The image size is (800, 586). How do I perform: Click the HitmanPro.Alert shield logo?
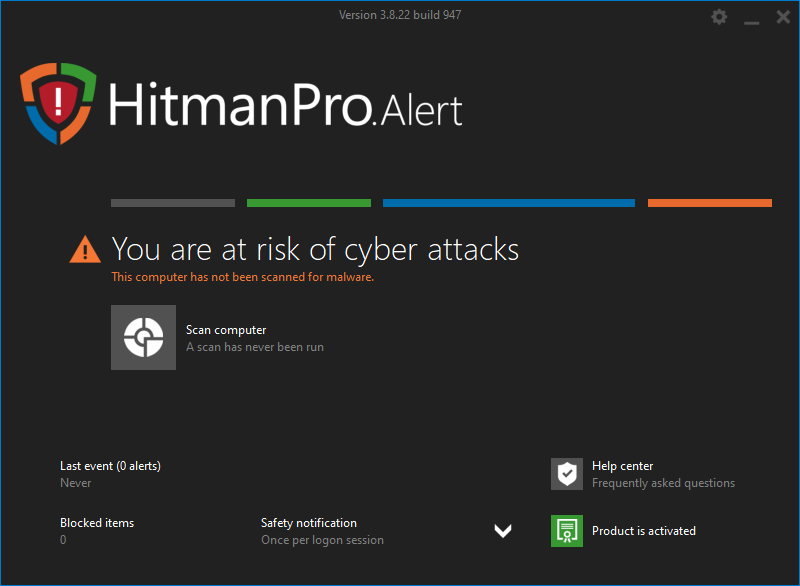pyautogui.click(x=58, y=104)
